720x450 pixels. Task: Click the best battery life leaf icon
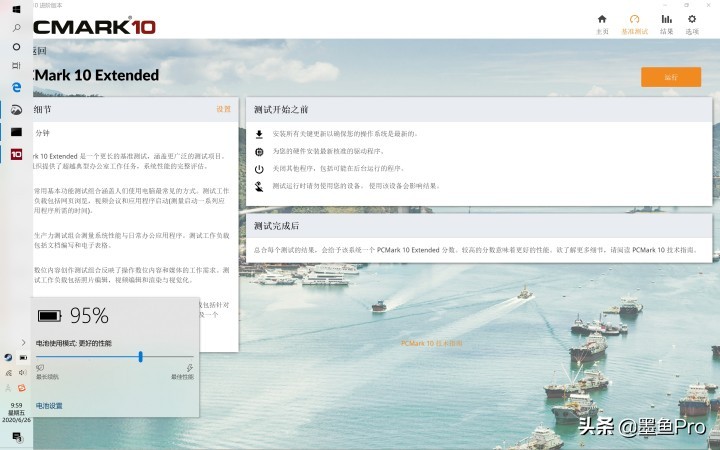point(40,368)
